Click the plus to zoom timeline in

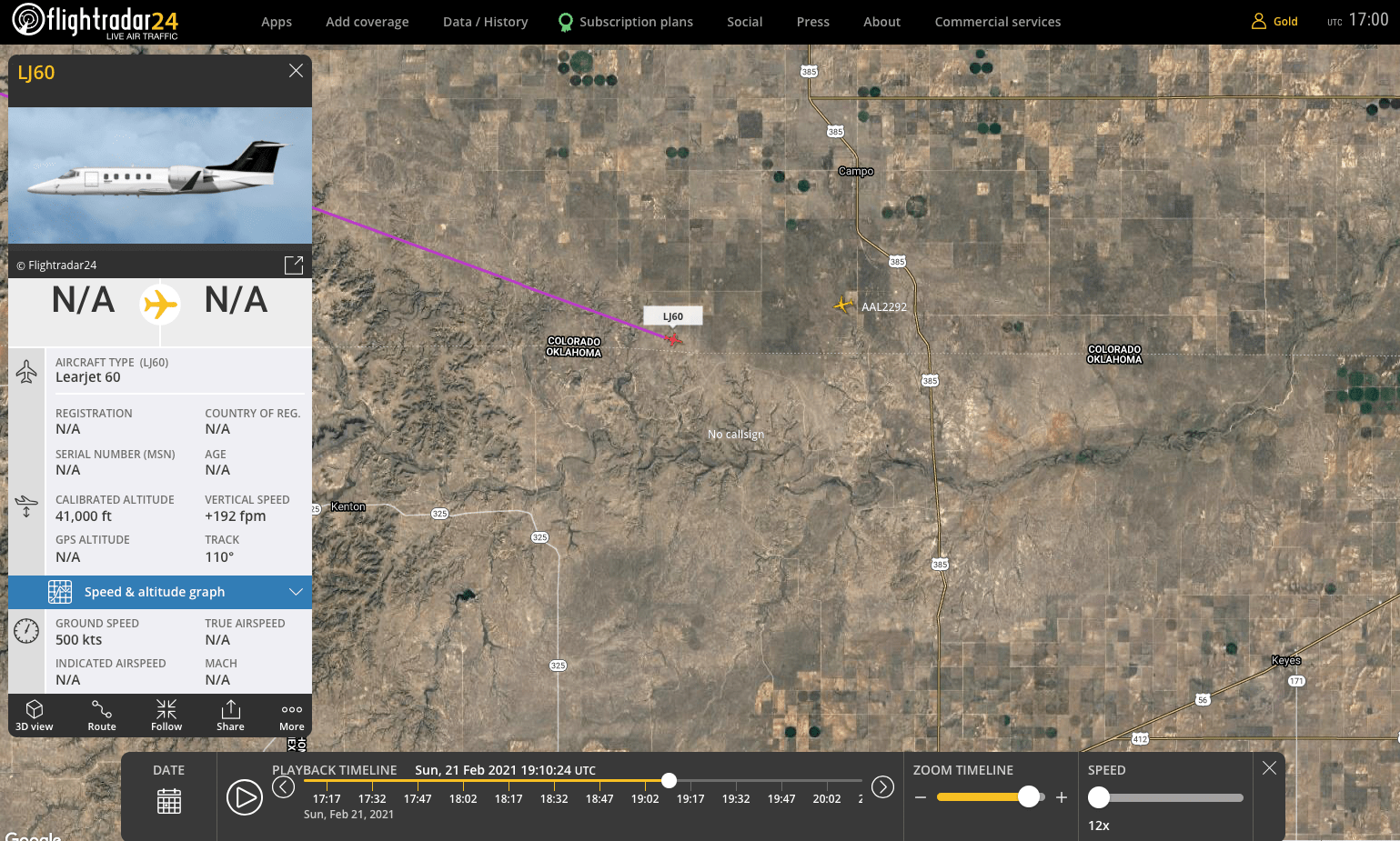point(1061,797)
